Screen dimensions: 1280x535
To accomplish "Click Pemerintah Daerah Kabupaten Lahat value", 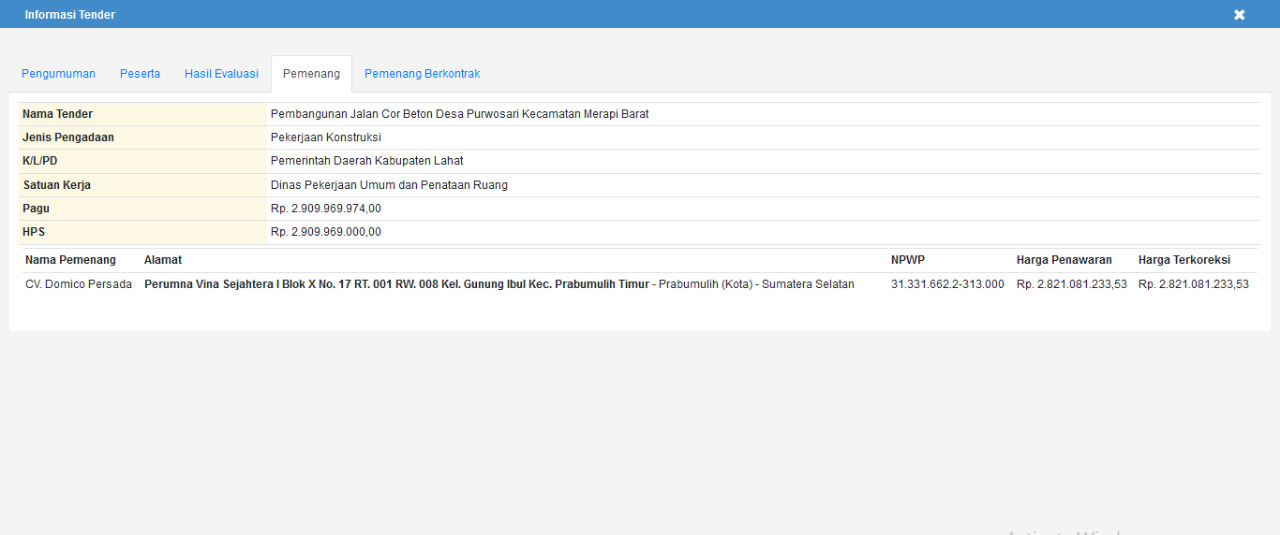I will 367,161.
